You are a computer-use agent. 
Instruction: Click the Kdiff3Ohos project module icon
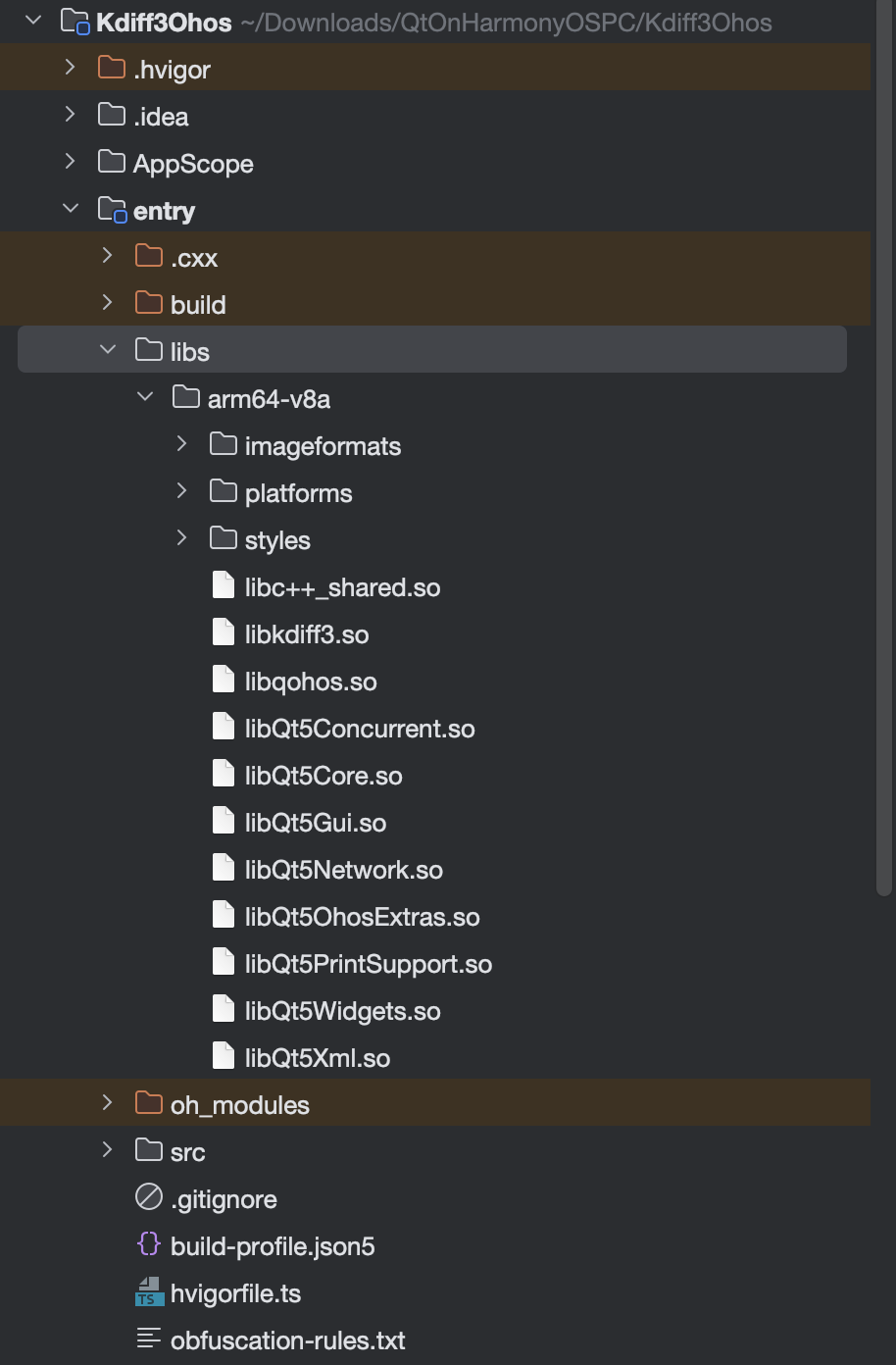(75, 21)
